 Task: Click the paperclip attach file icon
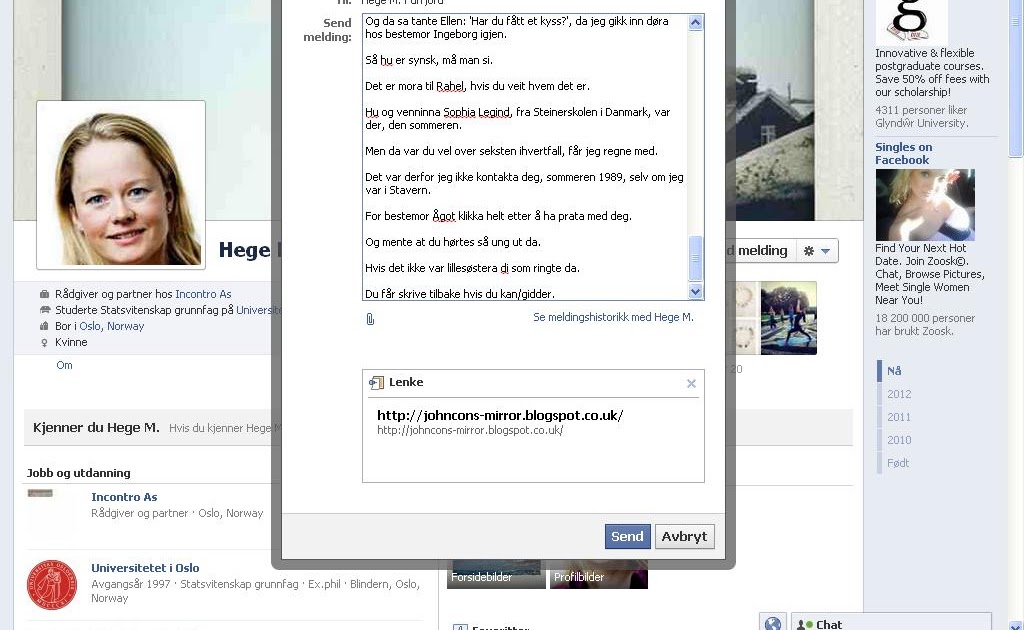point(370,319)
